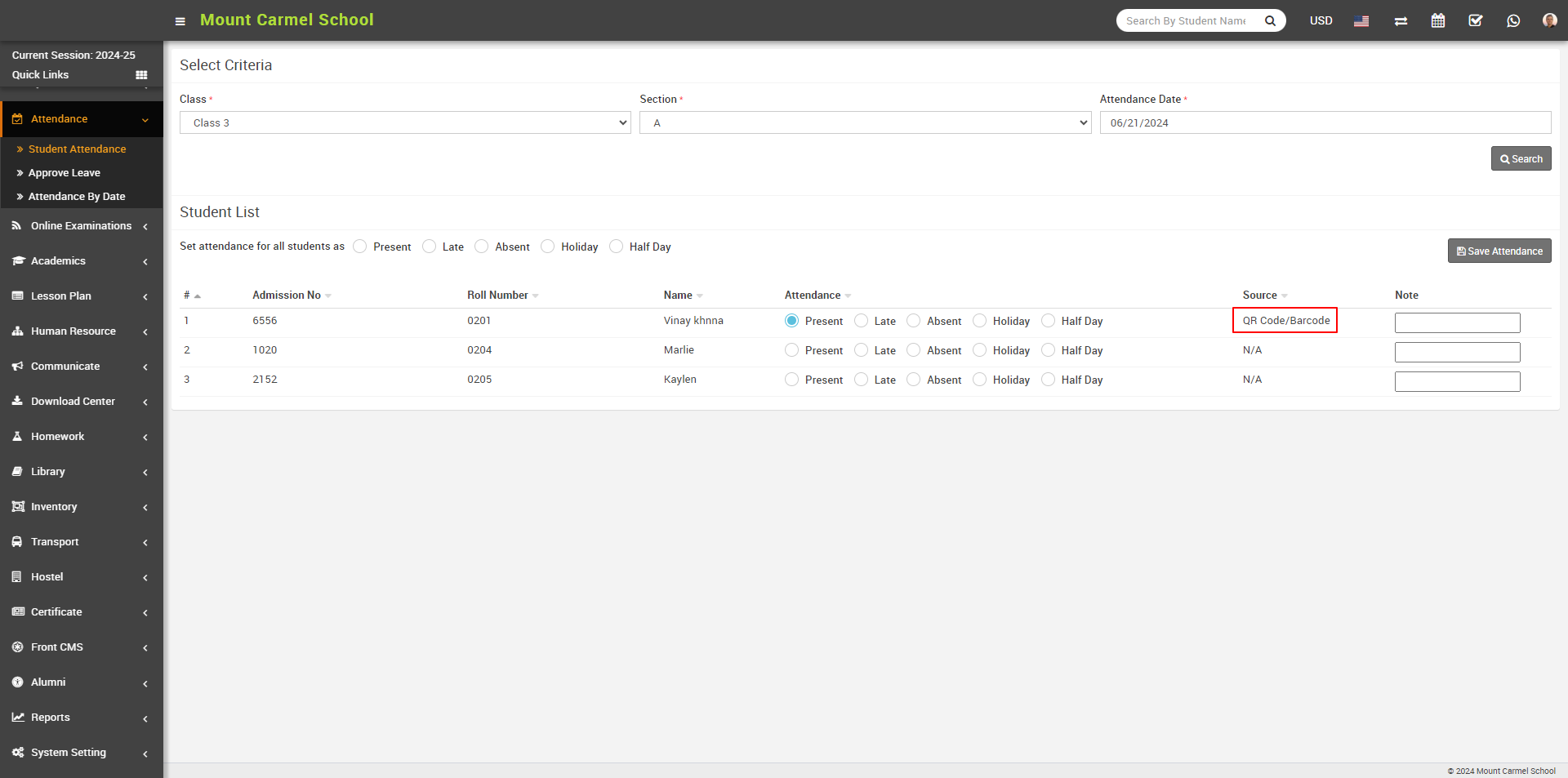Expand the Academics sidebar menu
This screenshot has height=778, width=1568.
(x=82, y=261)
